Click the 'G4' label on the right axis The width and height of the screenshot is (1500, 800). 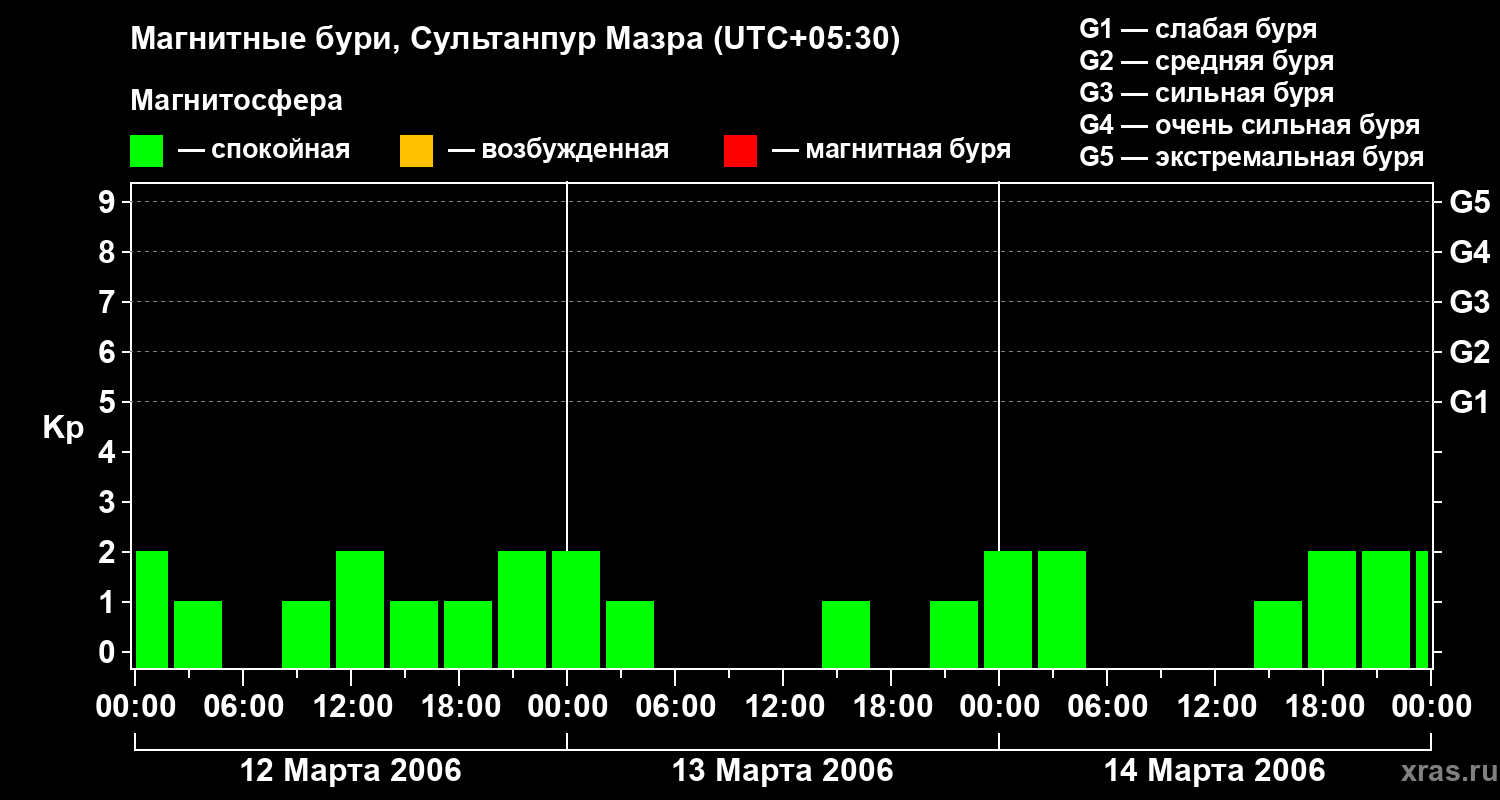1469,252
